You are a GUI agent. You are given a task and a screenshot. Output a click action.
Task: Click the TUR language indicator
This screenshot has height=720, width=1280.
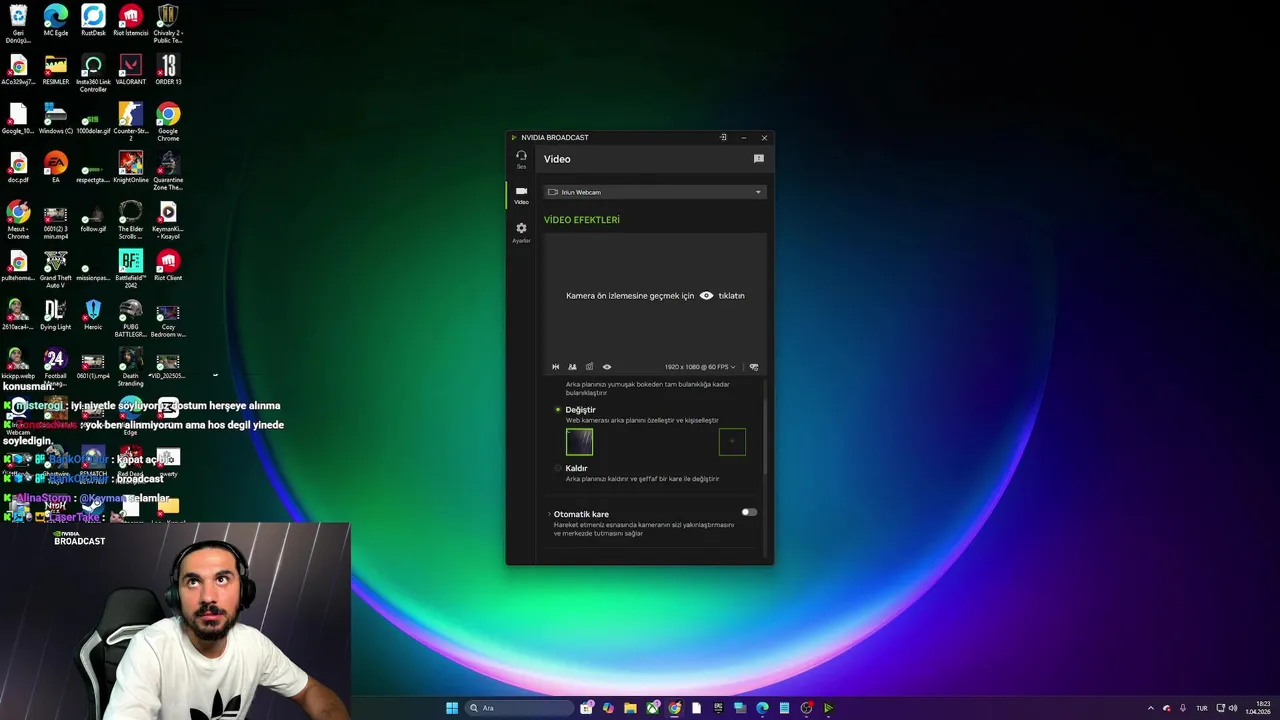1201,708
